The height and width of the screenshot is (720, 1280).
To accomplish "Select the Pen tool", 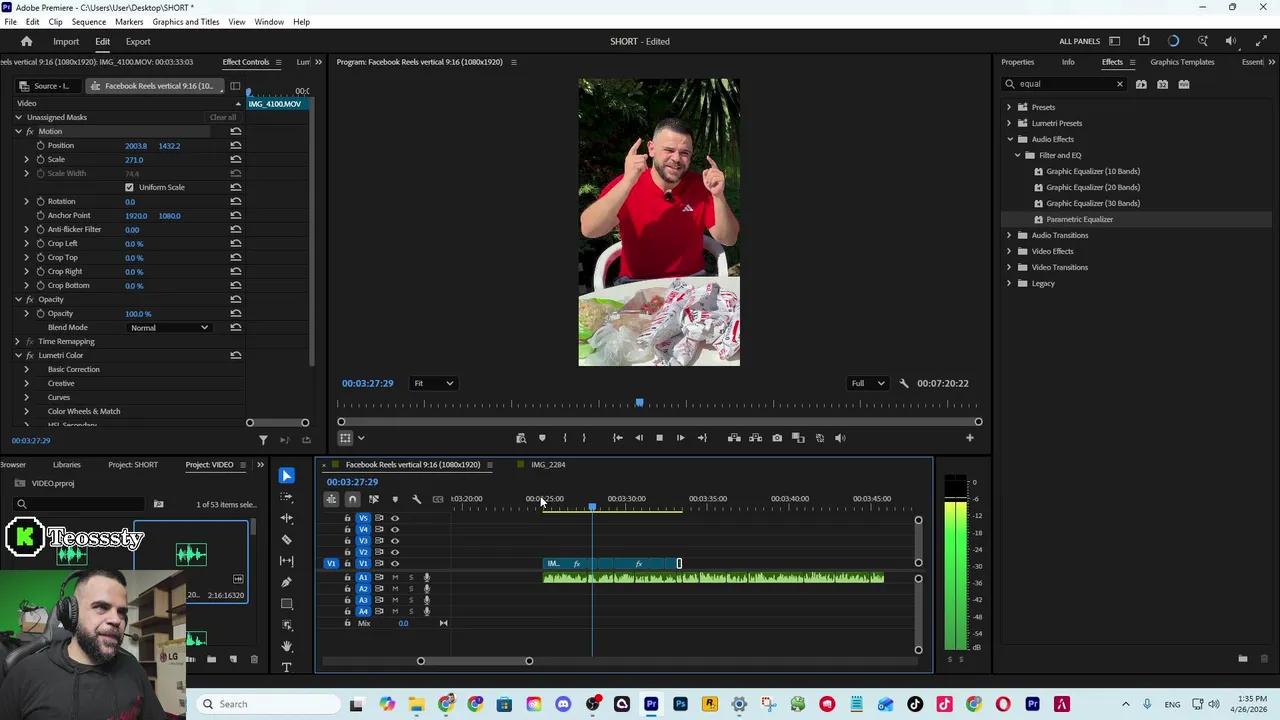I will (287, 582).
